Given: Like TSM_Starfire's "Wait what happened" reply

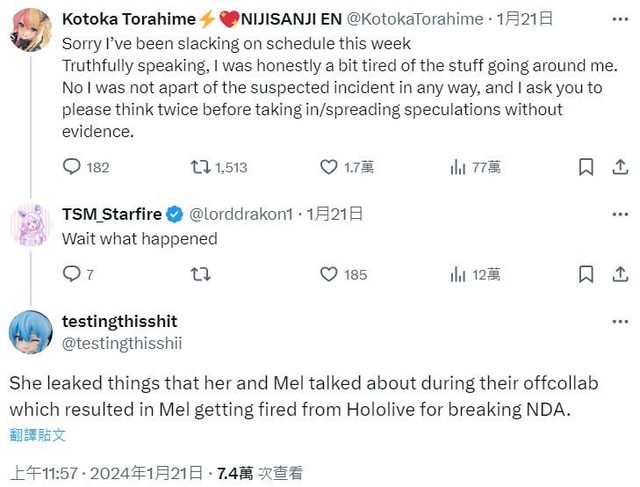Looking at the screenshot, I should click(329, 273).
